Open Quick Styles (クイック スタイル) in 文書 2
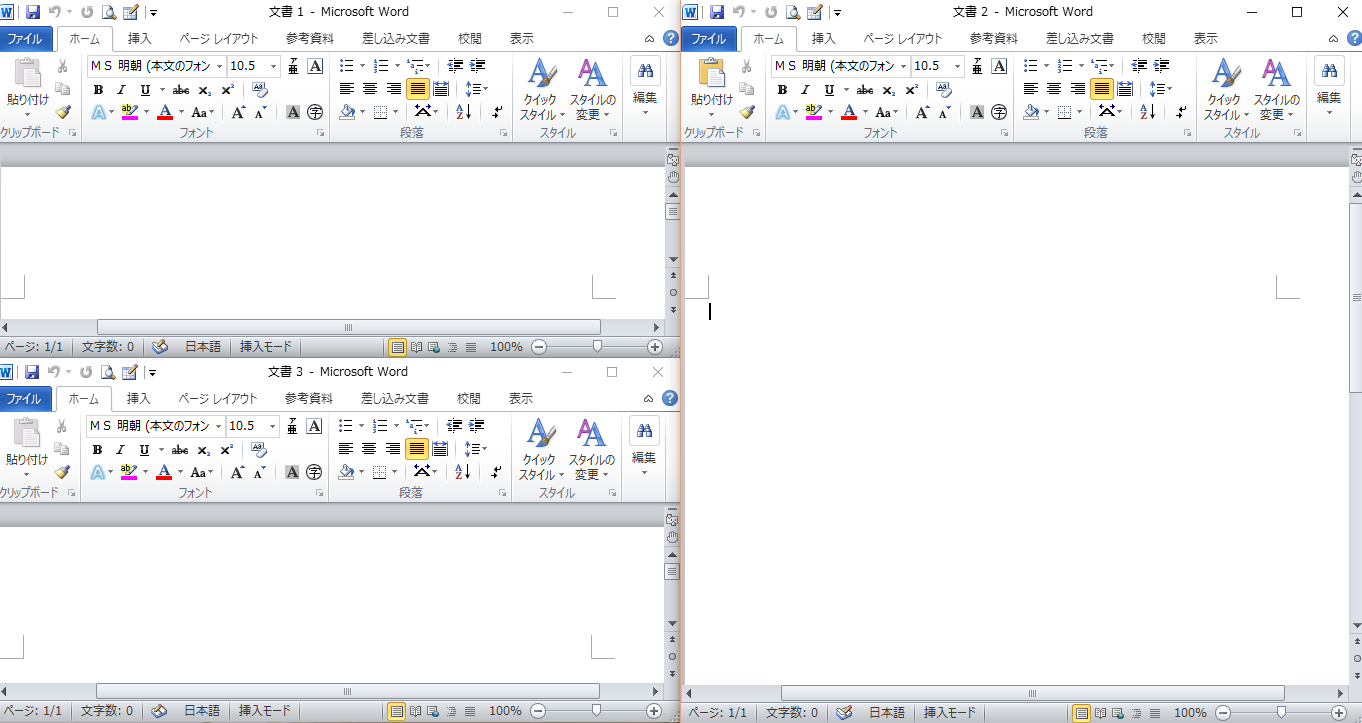This screenshot has width=1362, height=723. pyautogui.click(x=1225, y=90)
